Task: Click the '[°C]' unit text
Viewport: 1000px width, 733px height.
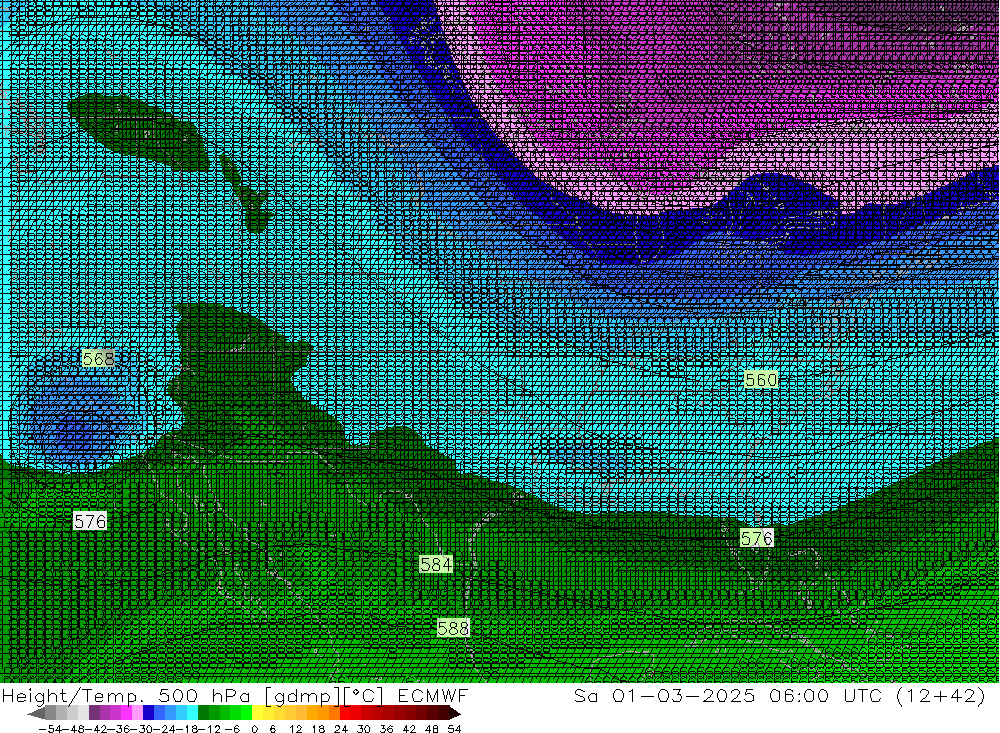Action: tap(364, 696)
